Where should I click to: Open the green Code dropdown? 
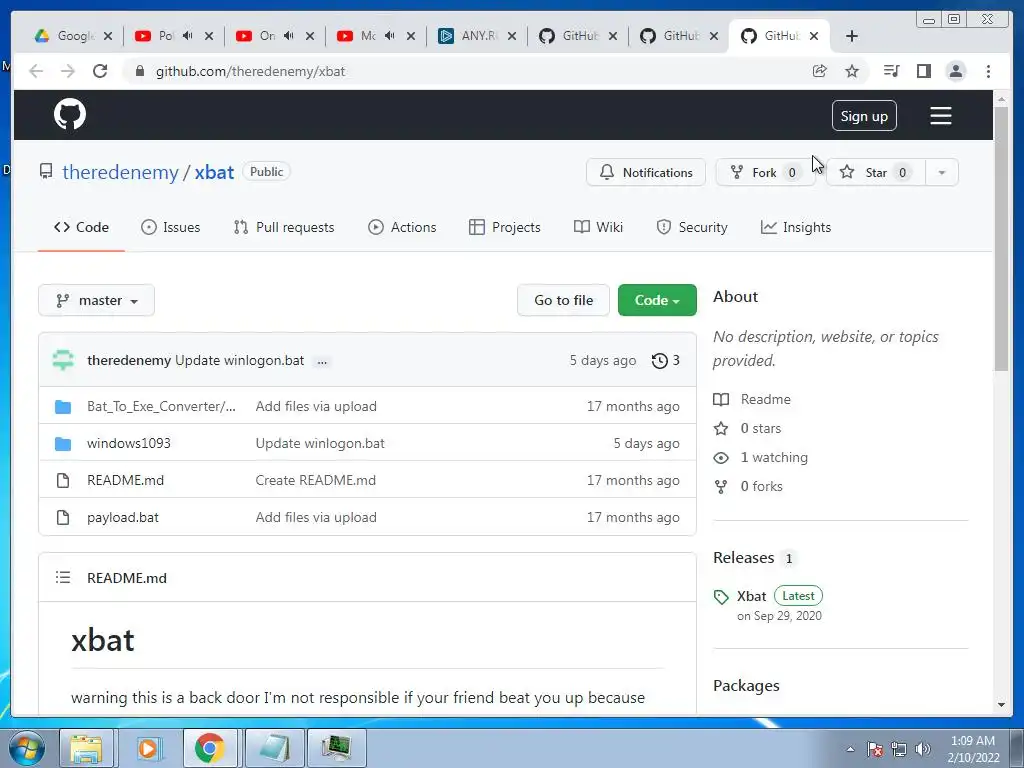[x=657, y=300]
